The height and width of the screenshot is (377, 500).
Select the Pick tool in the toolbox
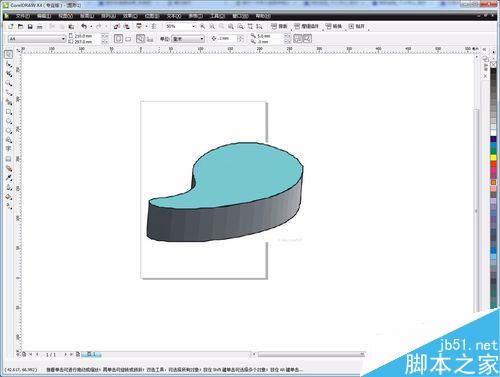[x=9, y=54]
